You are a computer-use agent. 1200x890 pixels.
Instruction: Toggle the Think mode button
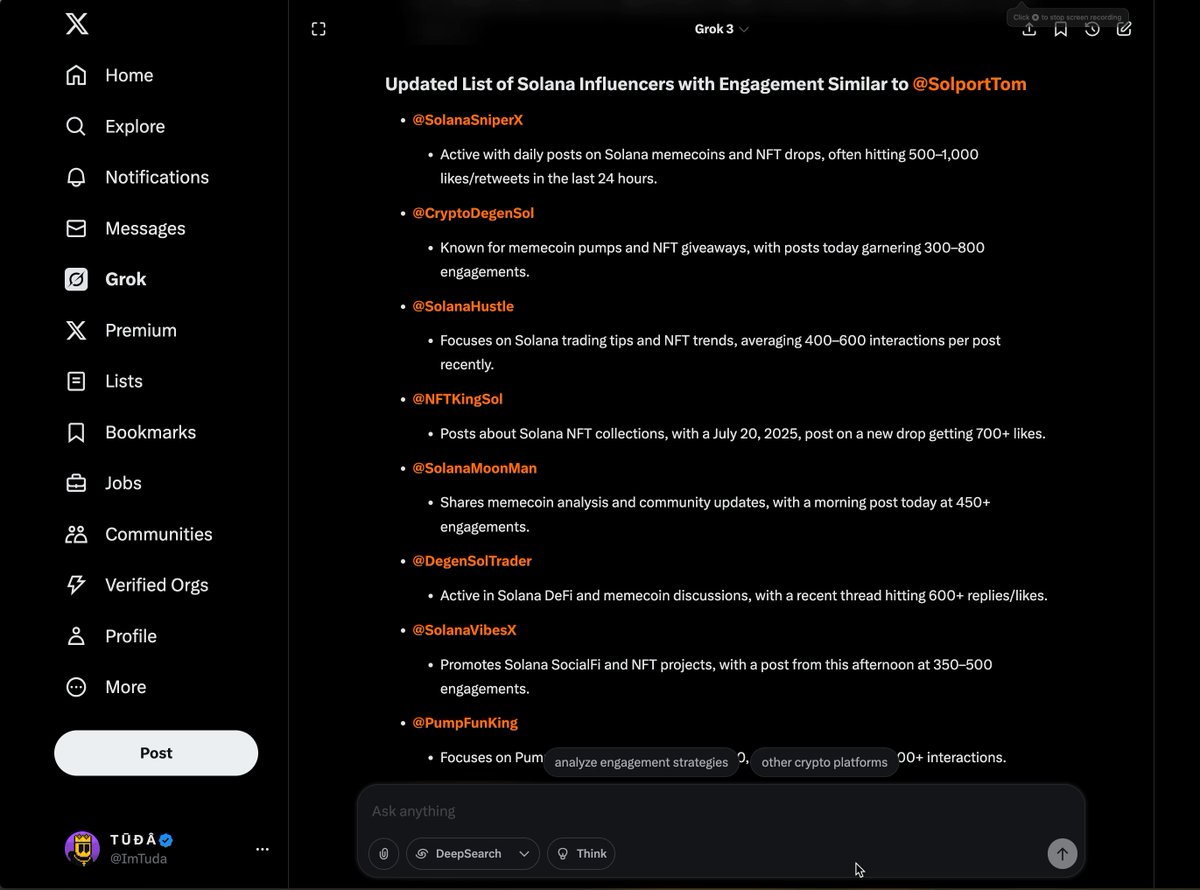(x=581, y=853)
